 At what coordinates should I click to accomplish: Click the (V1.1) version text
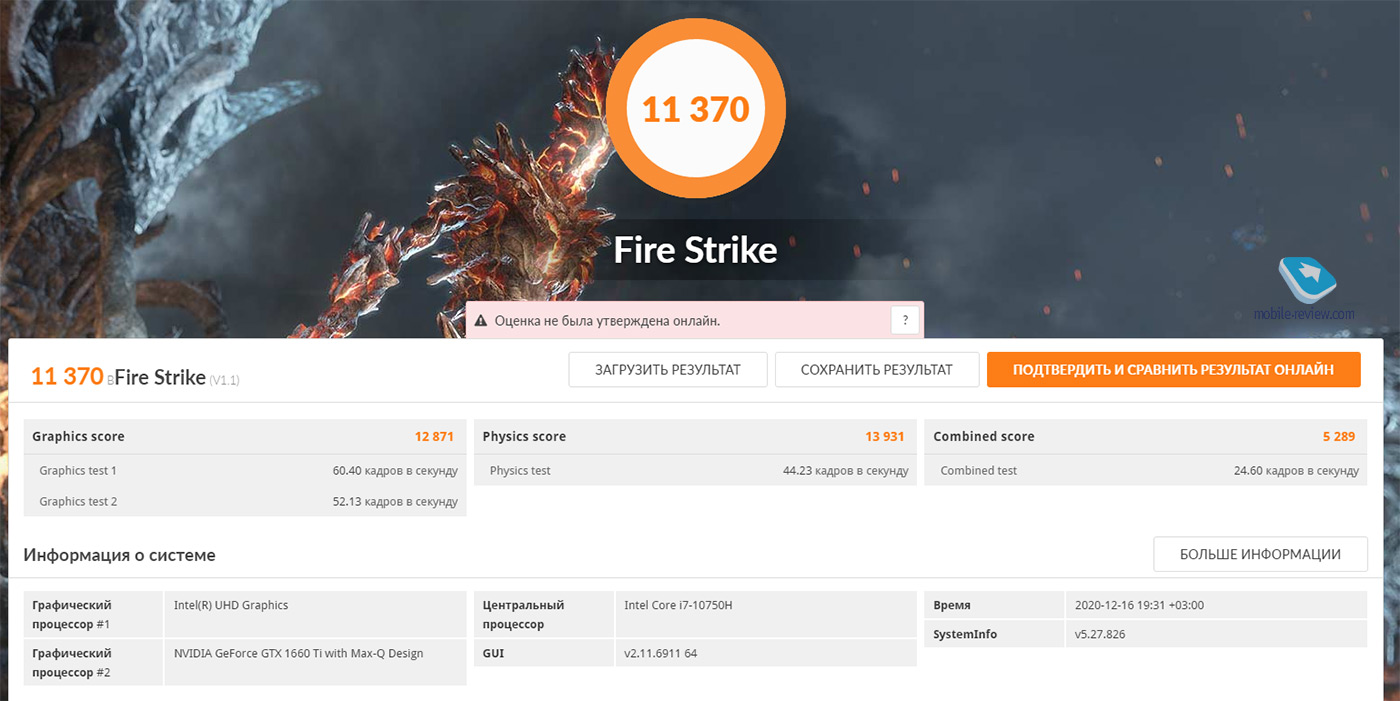[225, 380]
